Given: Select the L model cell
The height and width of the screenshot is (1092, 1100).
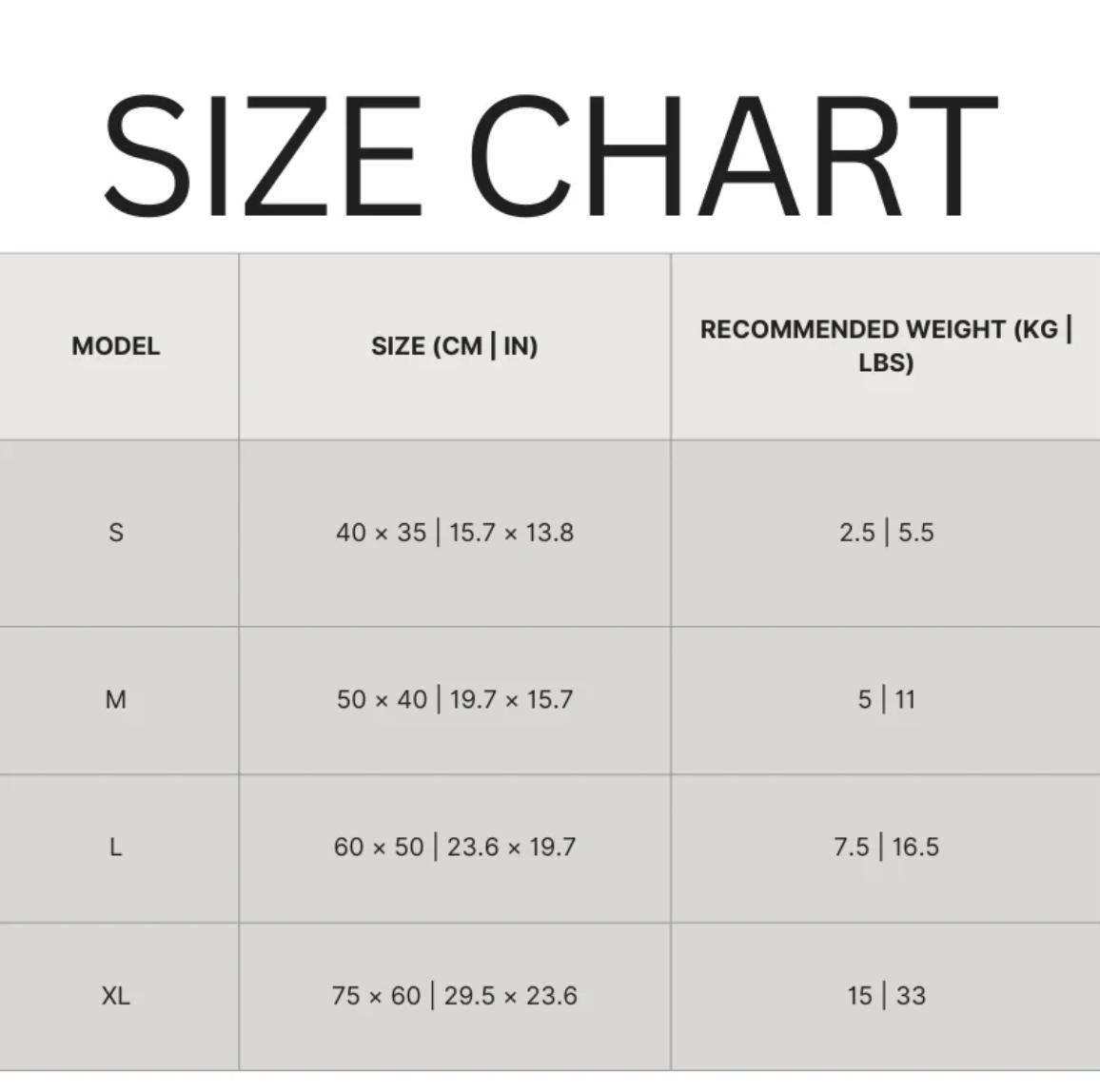Looking at the screenshot, I should 116,848.
